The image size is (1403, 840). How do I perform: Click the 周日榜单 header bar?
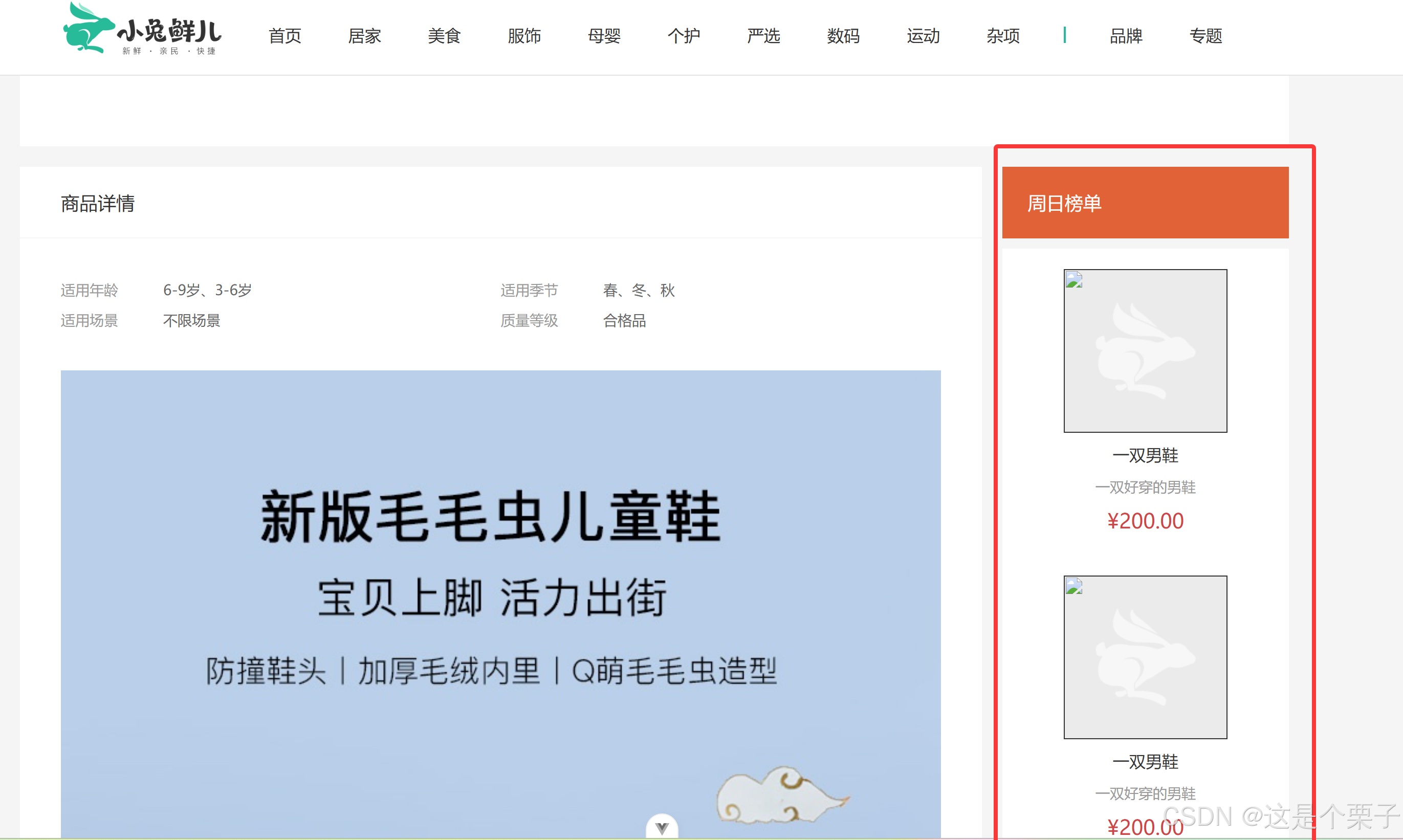(1145, 203)
